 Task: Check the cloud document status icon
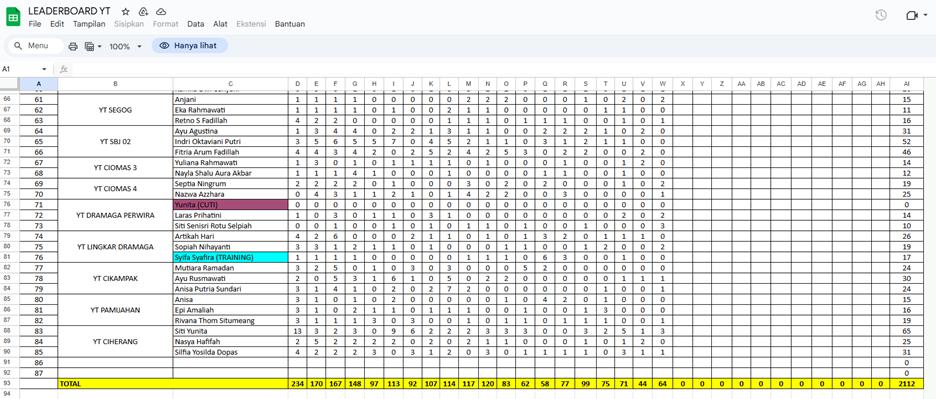click(x=161, y=12)
